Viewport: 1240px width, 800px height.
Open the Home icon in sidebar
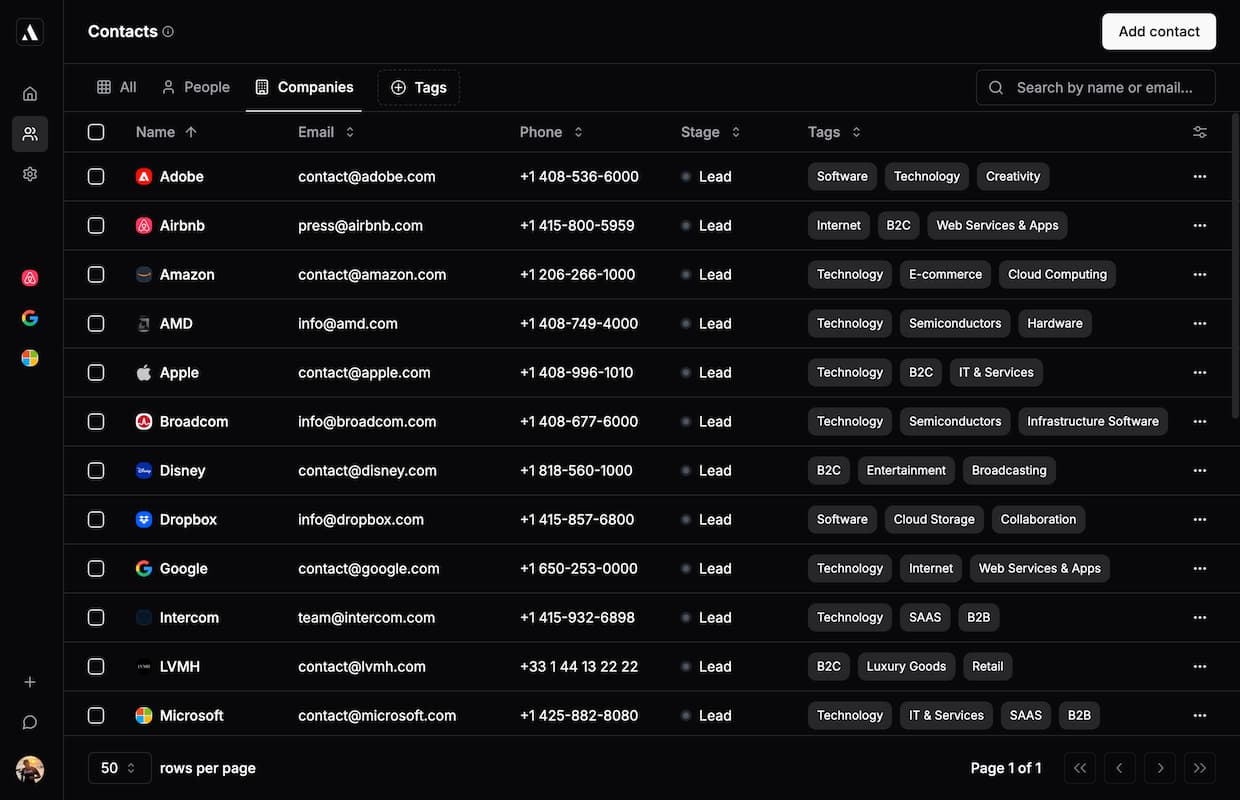[30, 94]
